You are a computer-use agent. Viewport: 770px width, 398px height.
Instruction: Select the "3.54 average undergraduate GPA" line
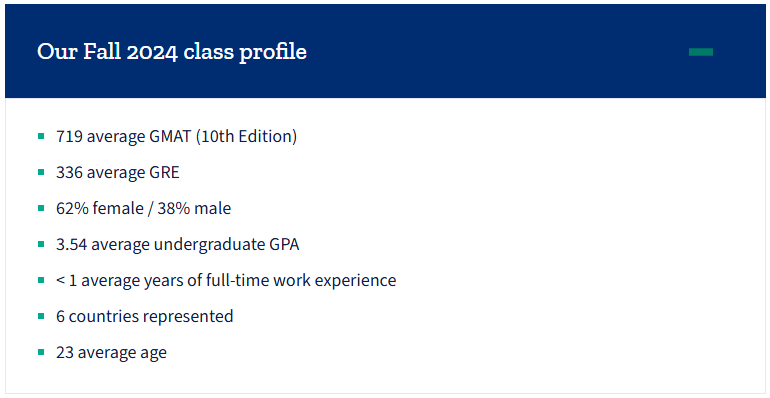tap(177, 244)
